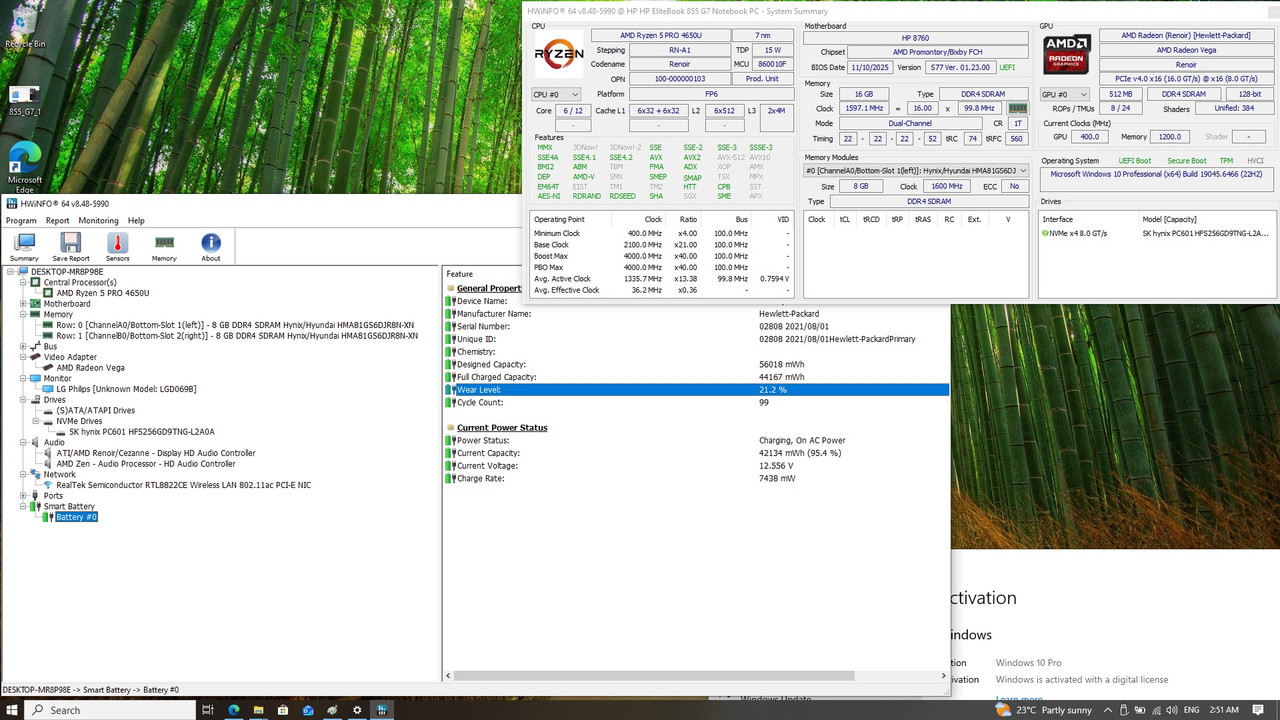The height and width of the screenshot is (720, 1280).
Task: Open the Windows Start menu
Action: point(11,710)
